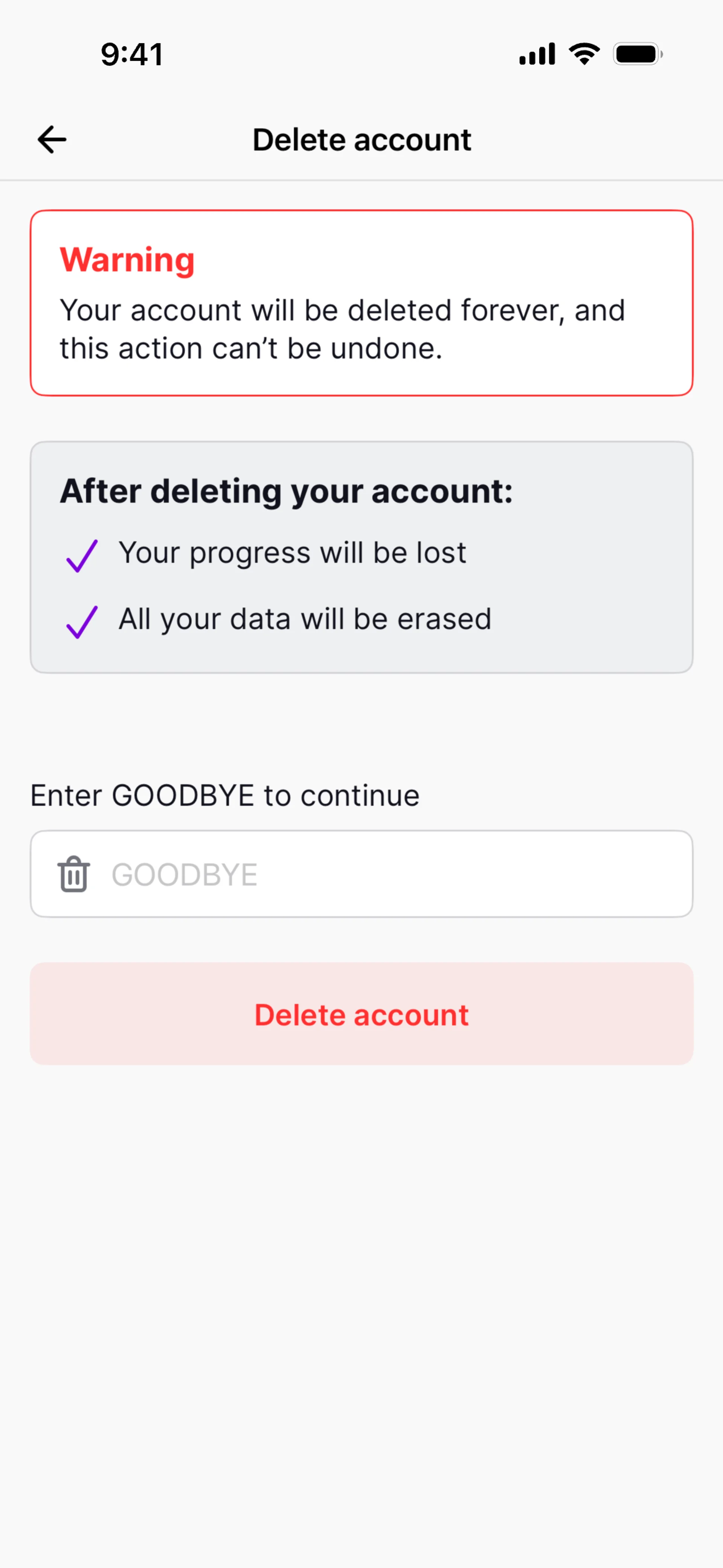Tap the cellular signal bars icon
The height and width of the screenshot is (1568, 723).
pyautogui.click(x=537, y=54)
